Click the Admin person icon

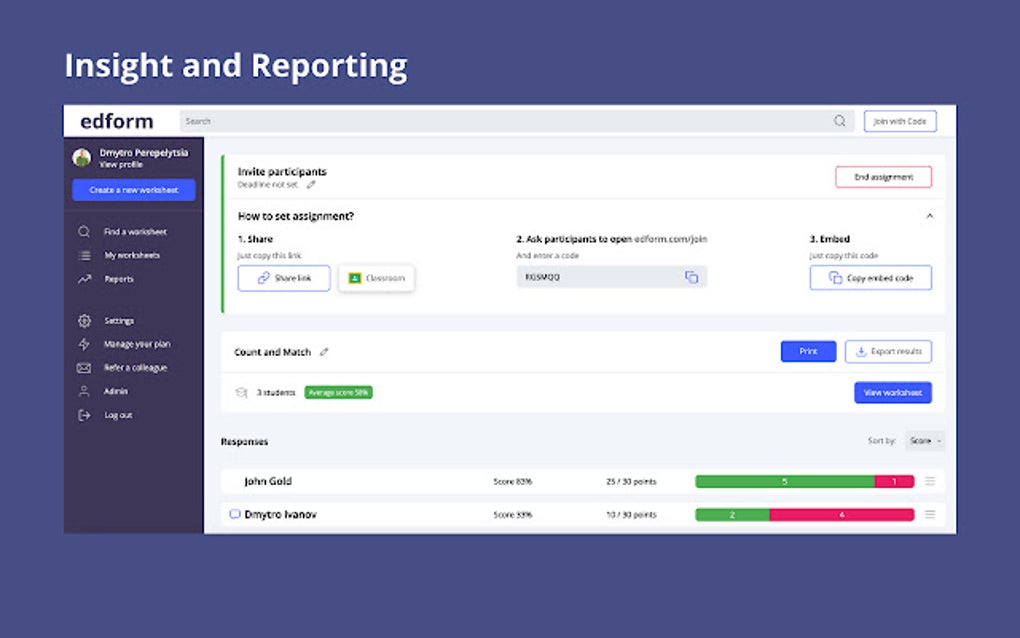pyautogui.click(x=84, y=391)
